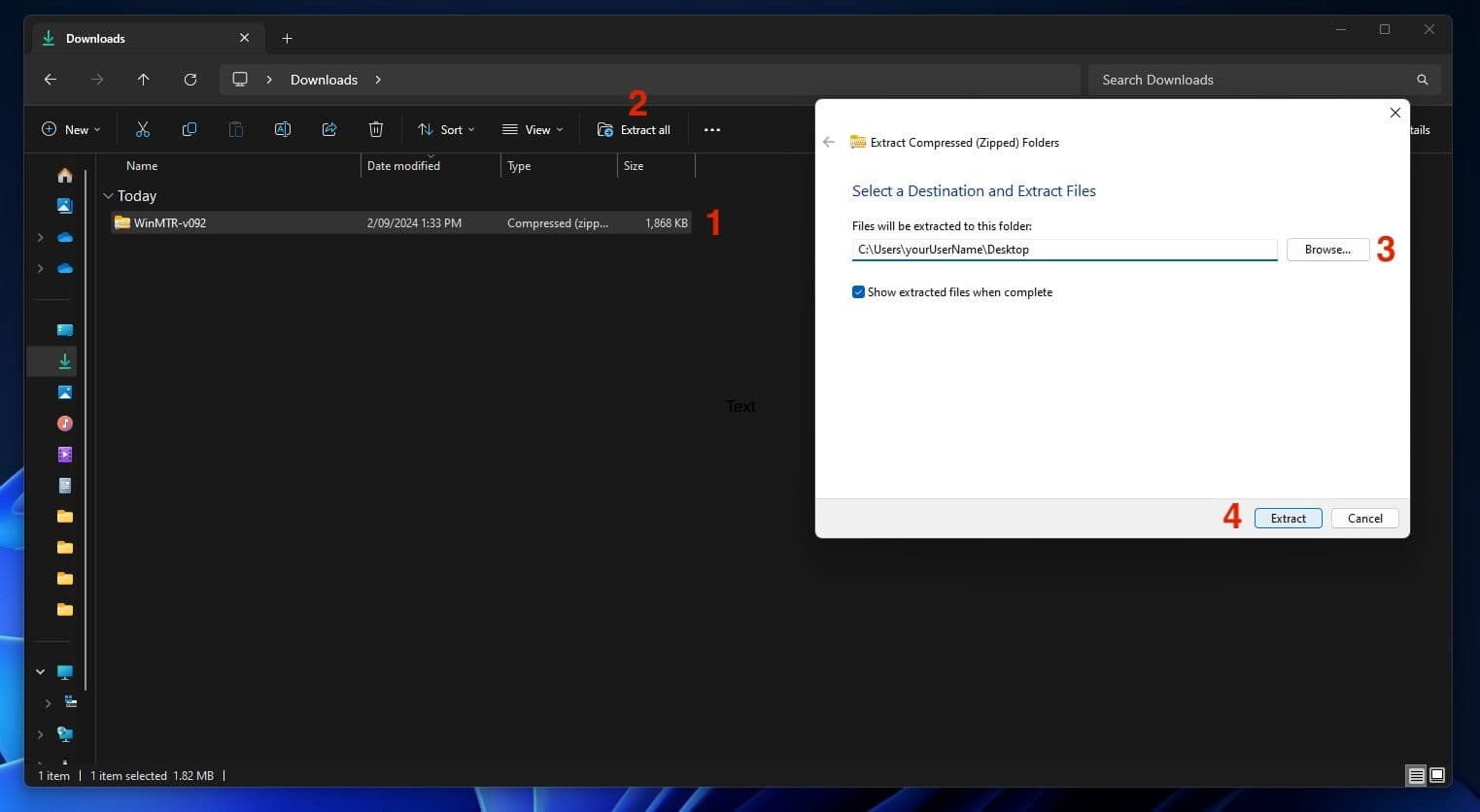This screenshot has width=1480, height=812.
Task: Close the Downloads tab
Action: [x=244, y=38]
